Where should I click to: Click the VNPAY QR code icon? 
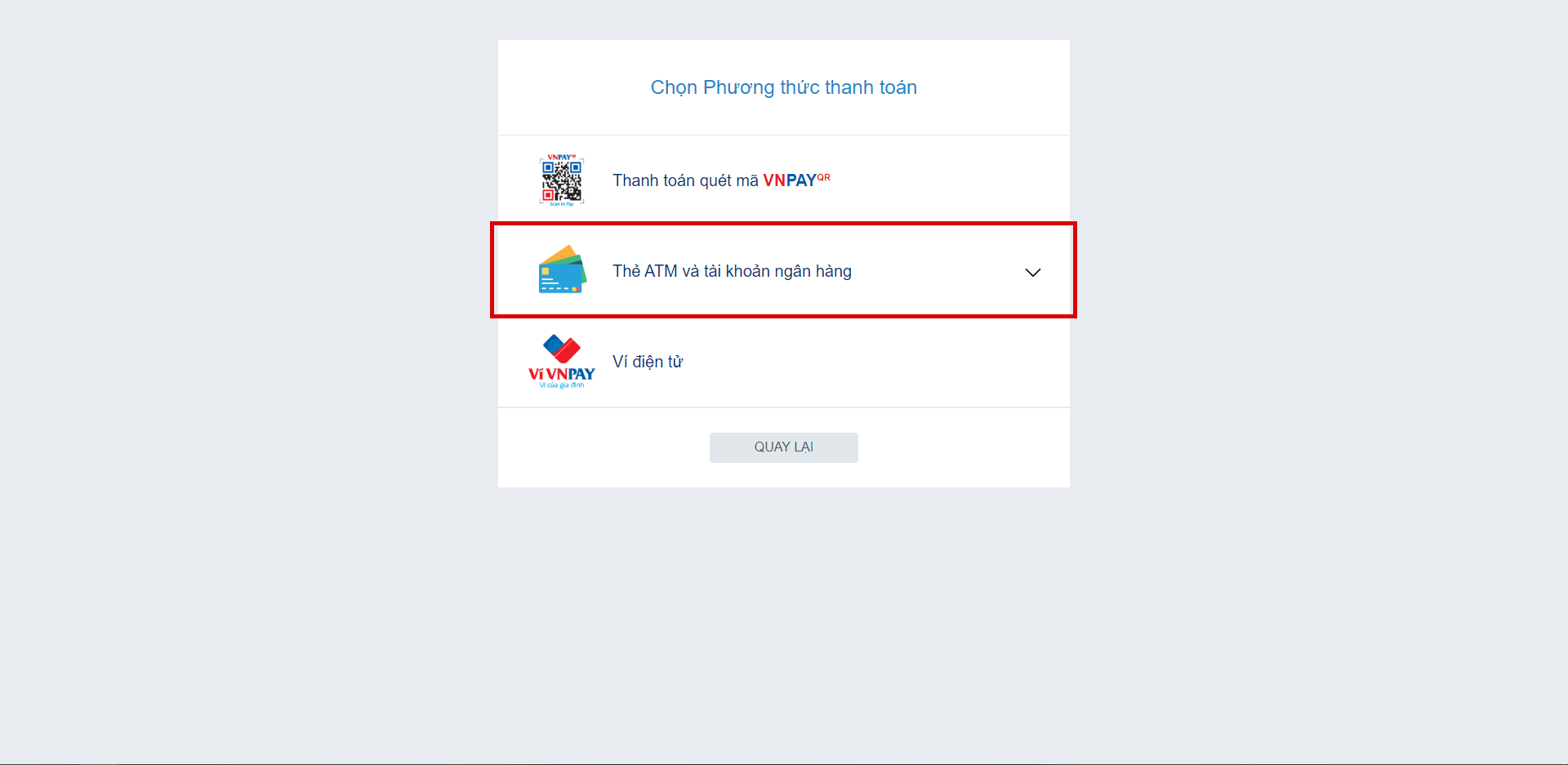[562, 180]
